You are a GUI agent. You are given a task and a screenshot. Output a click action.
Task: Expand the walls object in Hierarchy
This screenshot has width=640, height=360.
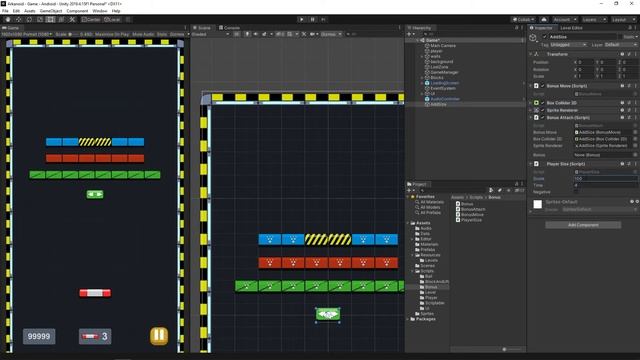click(422, 56)
